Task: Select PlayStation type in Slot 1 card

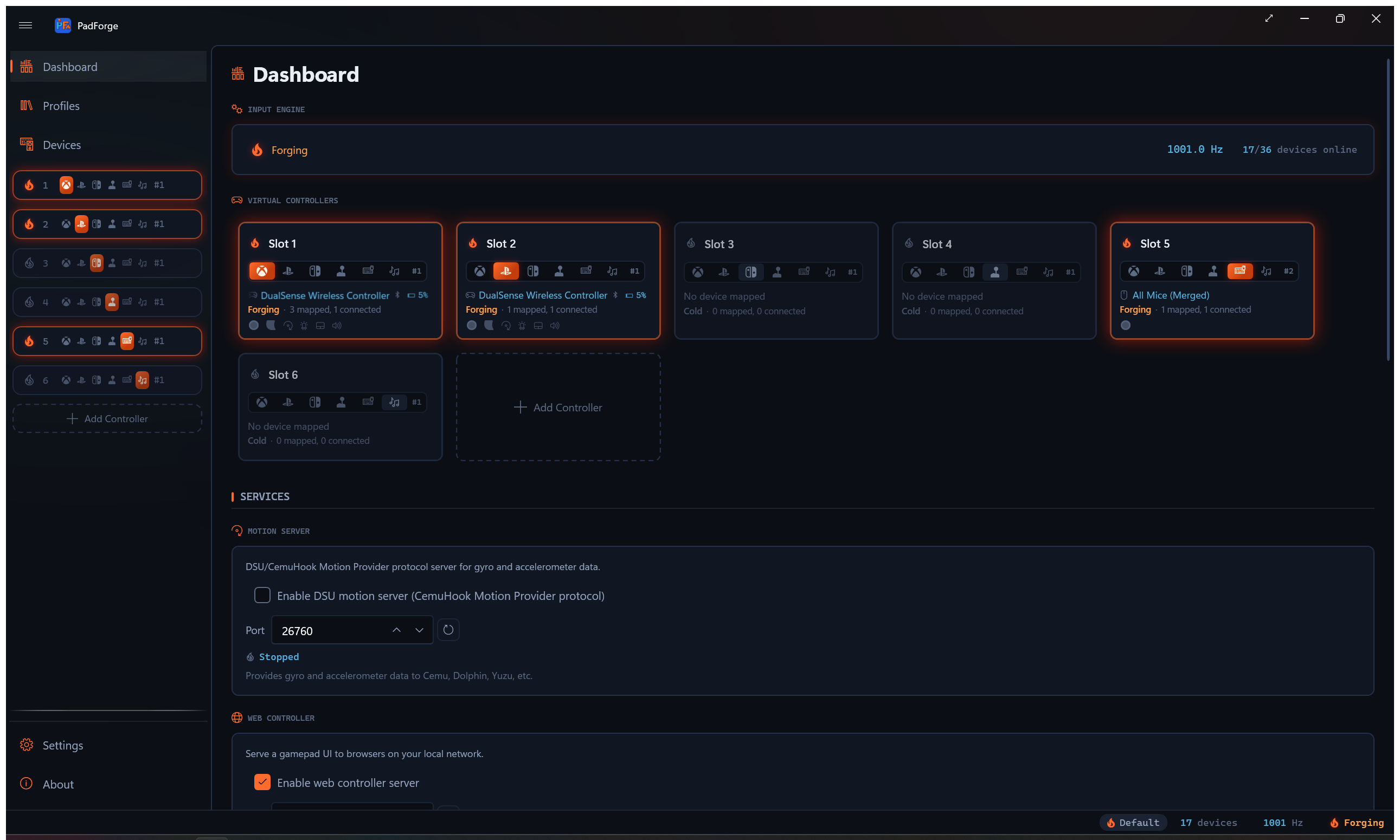Action: 288,271
